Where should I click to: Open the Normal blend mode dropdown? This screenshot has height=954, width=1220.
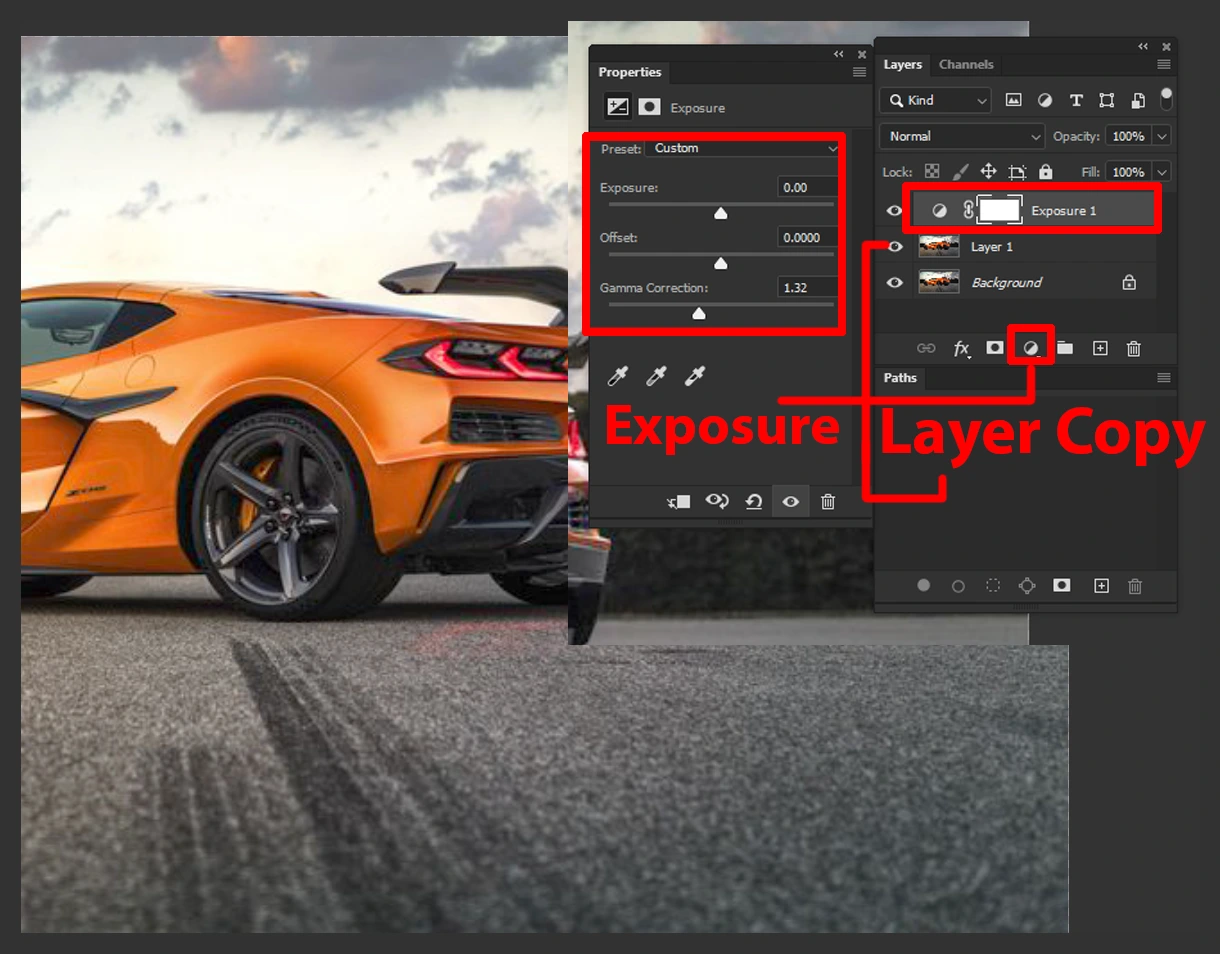(963, 136)
